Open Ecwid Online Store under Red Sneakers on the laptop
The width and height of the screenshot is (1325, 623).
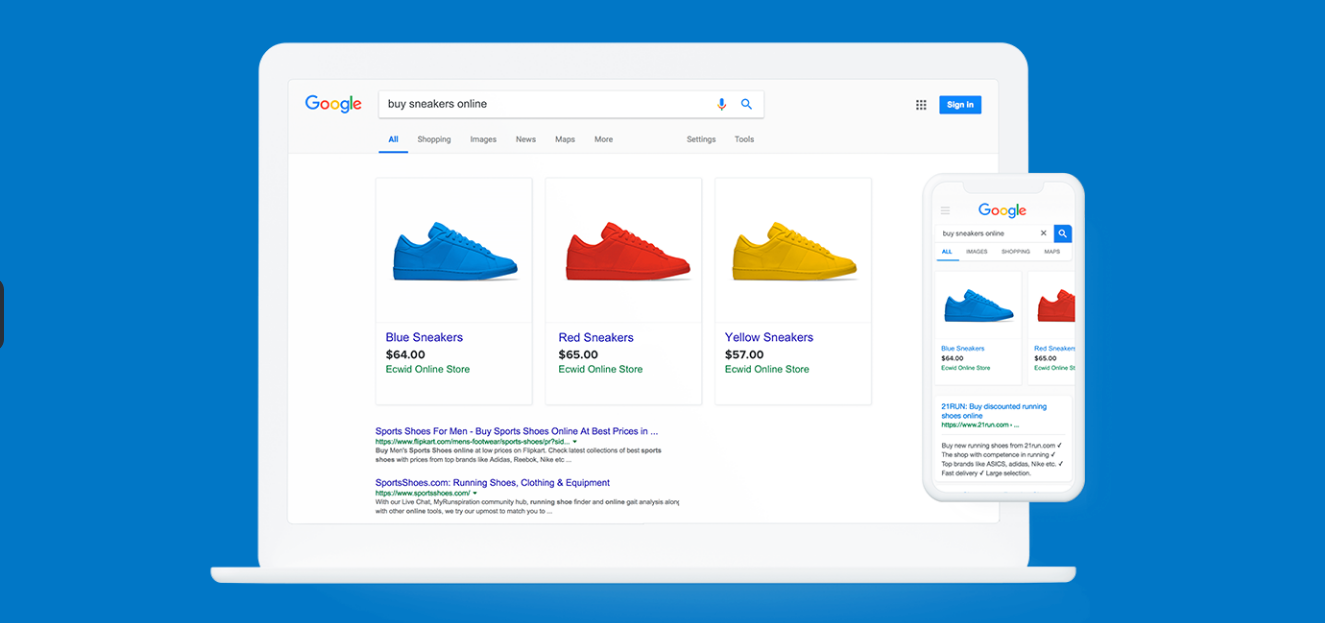point(600,369)
